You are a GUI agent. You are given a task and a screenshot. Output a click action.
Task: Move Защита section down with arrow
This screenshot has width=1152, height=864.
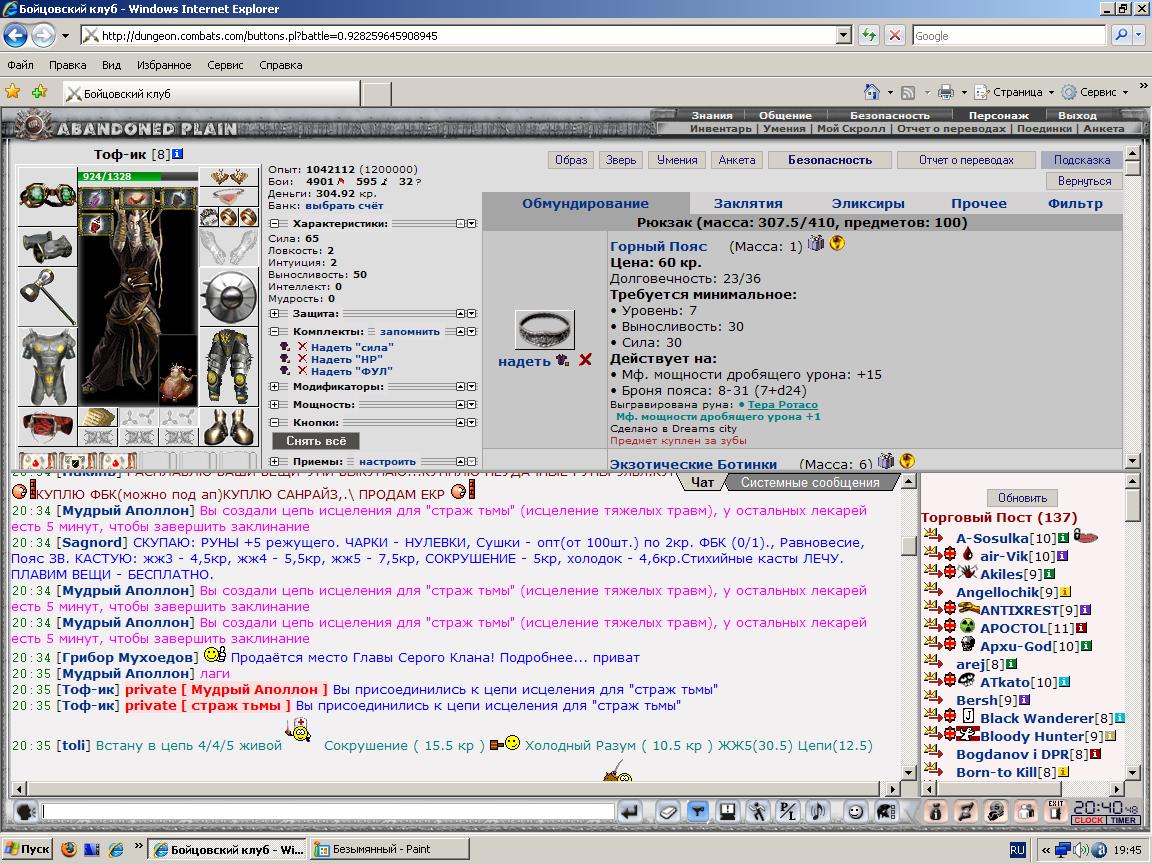[x=472, y=313]
